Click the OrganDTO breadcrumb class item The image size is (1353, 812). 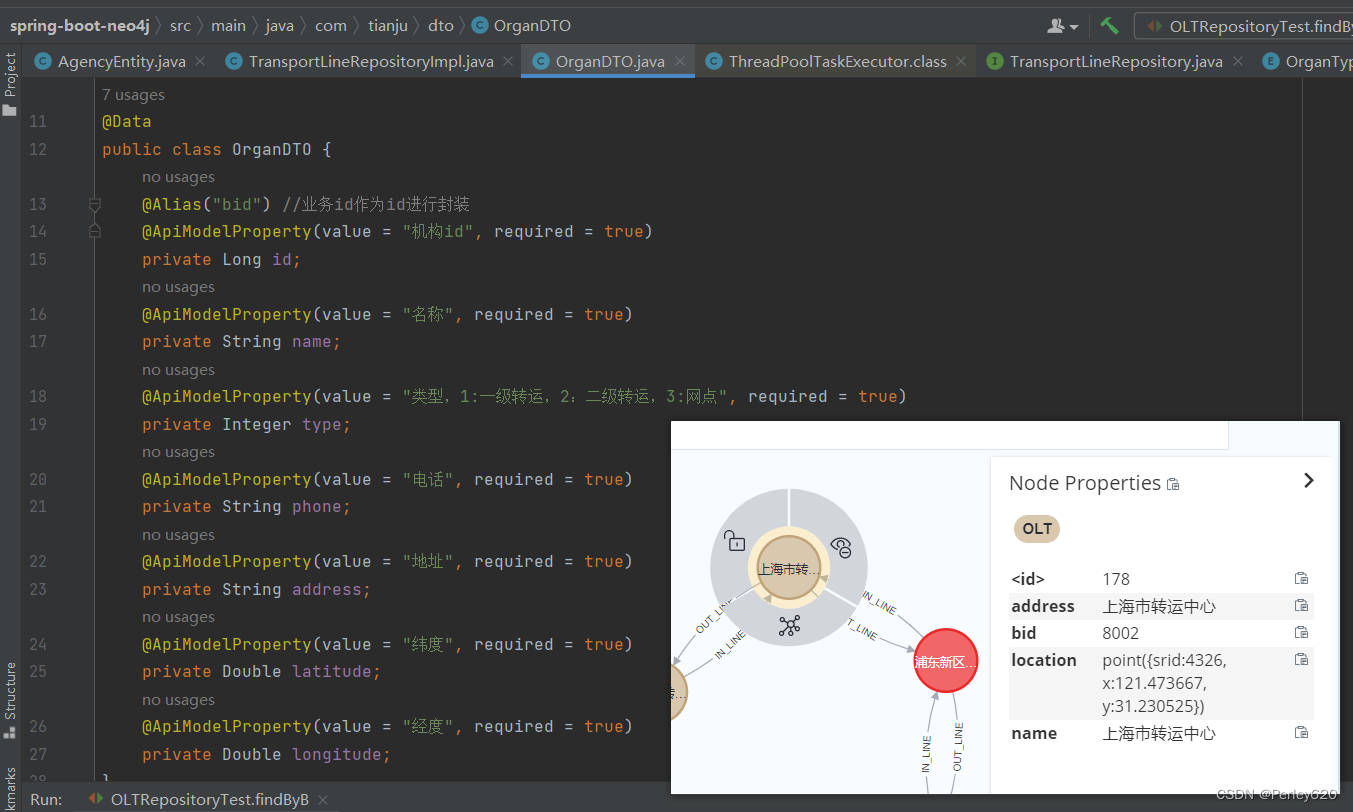coord(521,26)
